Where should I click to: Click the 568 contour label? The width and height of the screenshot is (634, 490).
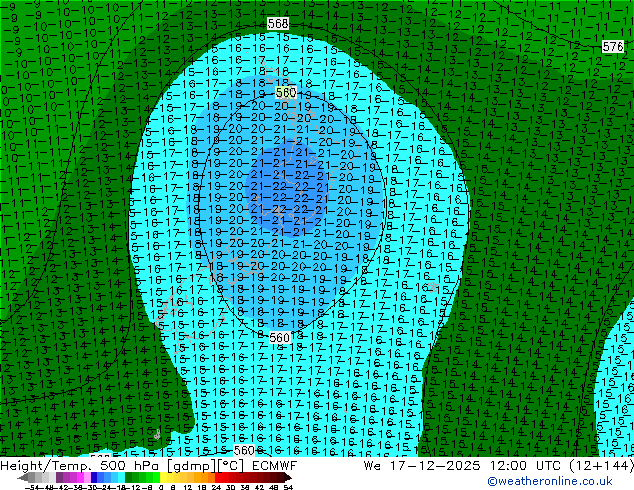pos(278,23)
